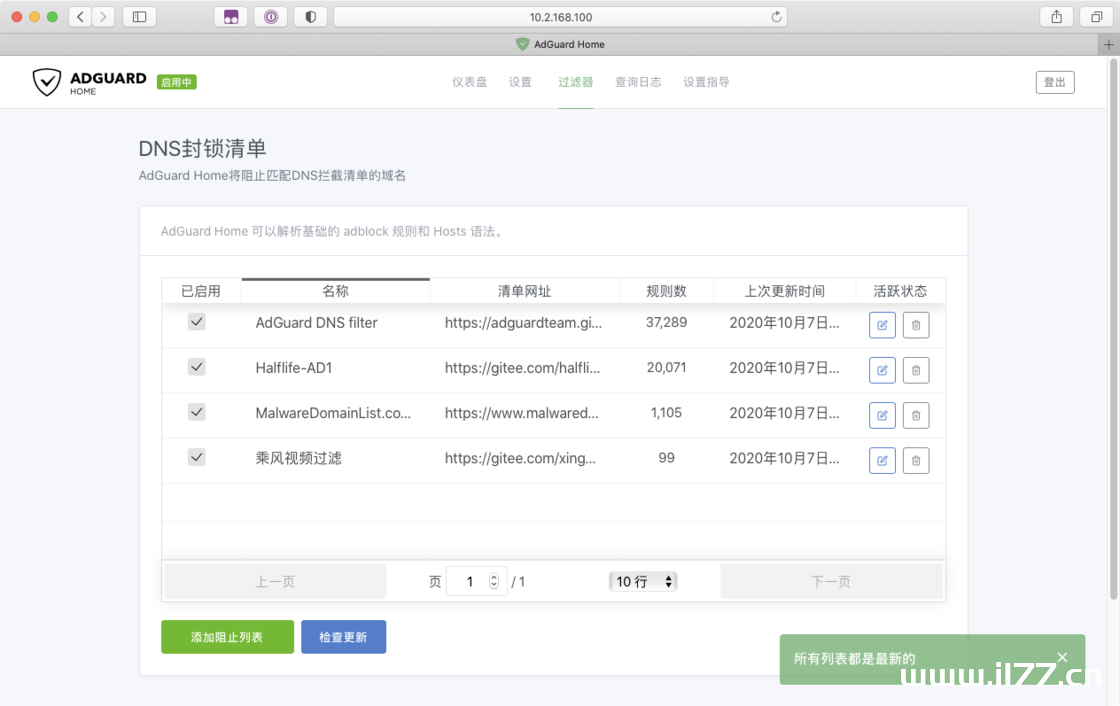Image resolution: width=1120 pixels, height=706 pixels.
Task: Delete the Halflife-AD1 list
Action: 916,370
